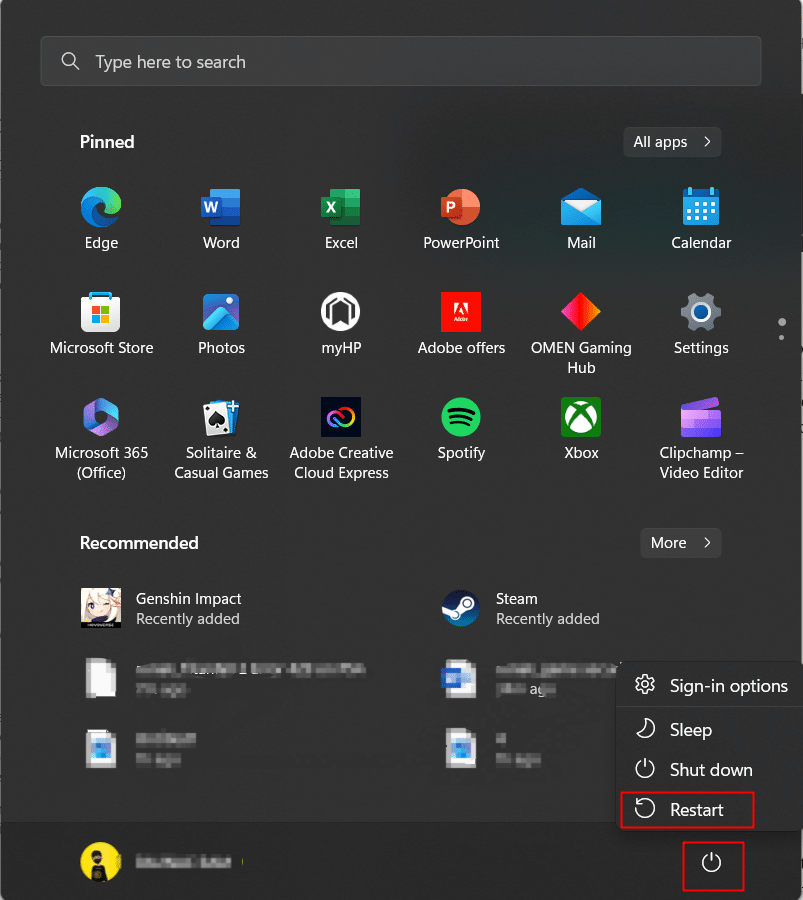Expand the All apps list
The width and height of the screenshot is (803, 900).
click(x=672, y=142)
